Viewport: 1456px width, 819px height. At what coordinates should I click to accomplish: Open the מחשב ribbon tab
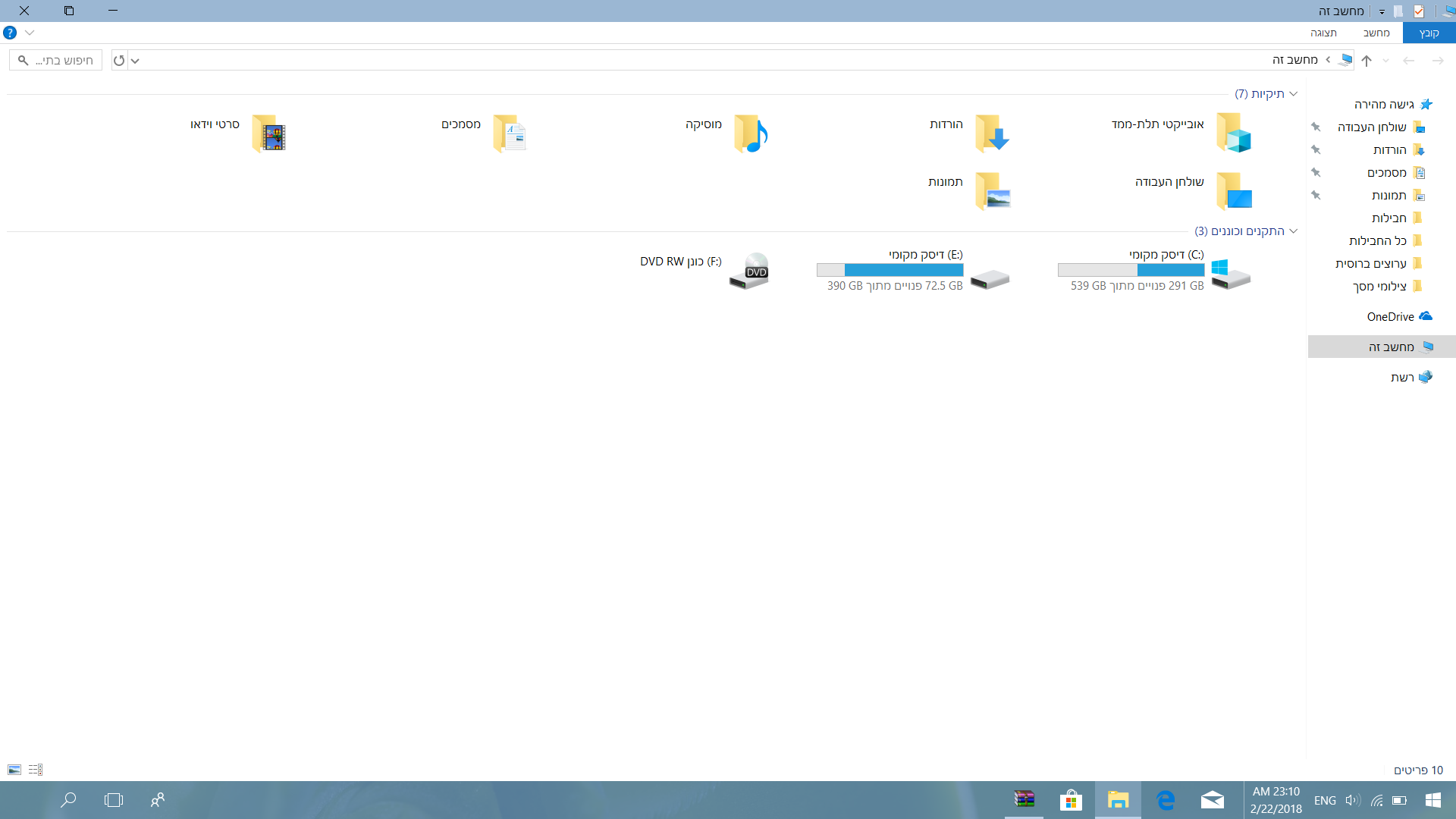point(1376,33)
